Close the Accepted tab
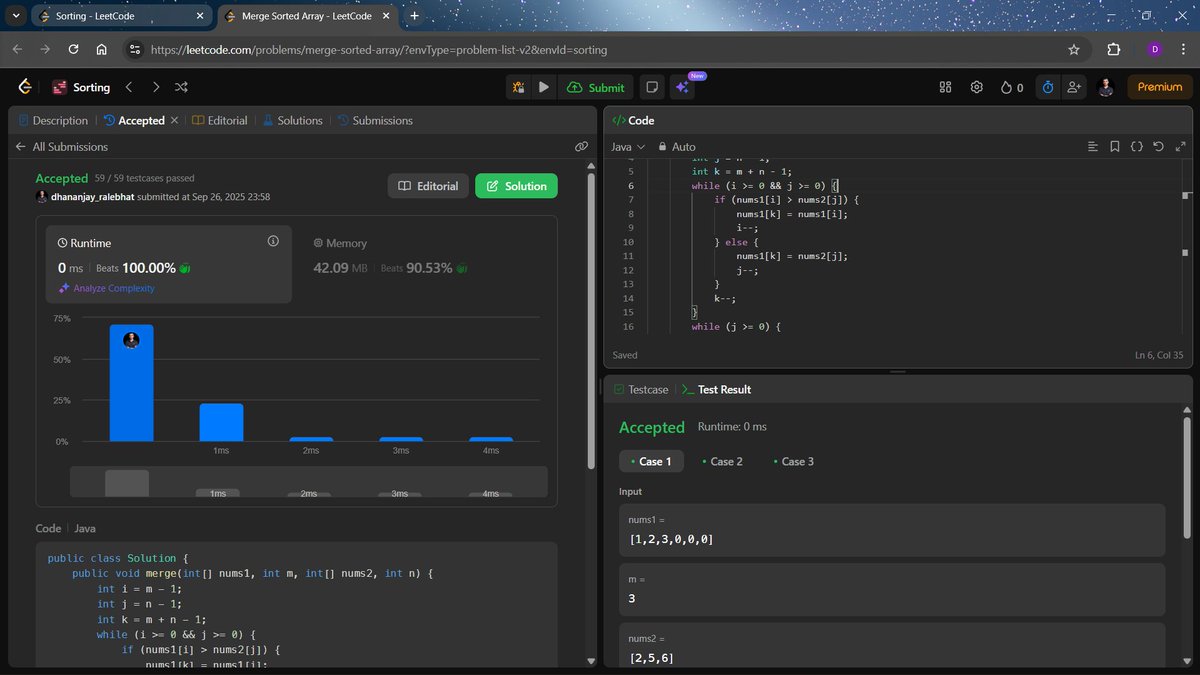This screenshot has width=1200, height=675. tap(174, 120)
